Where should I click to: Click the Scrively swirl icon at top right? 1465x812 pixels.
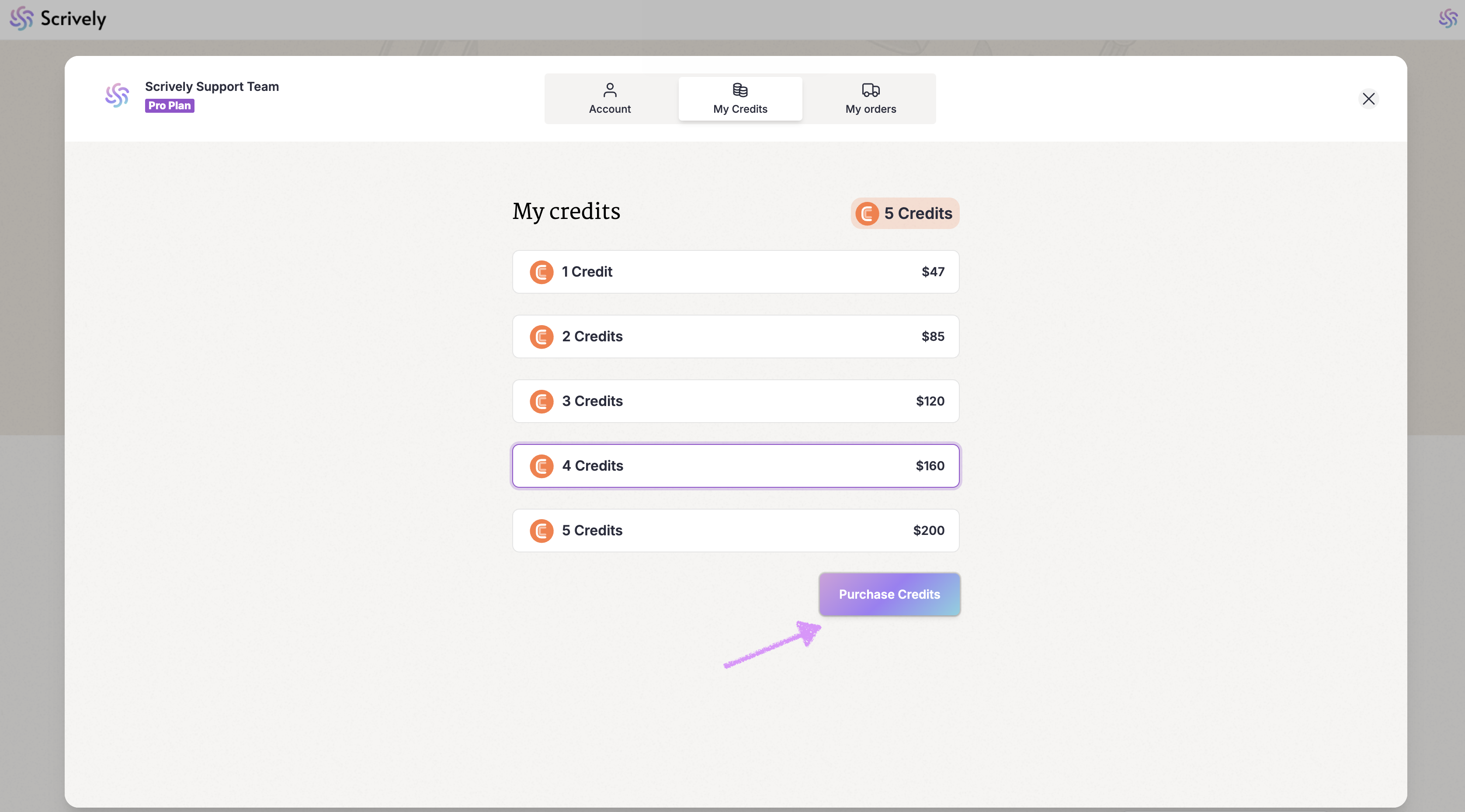pos(1448,19)
